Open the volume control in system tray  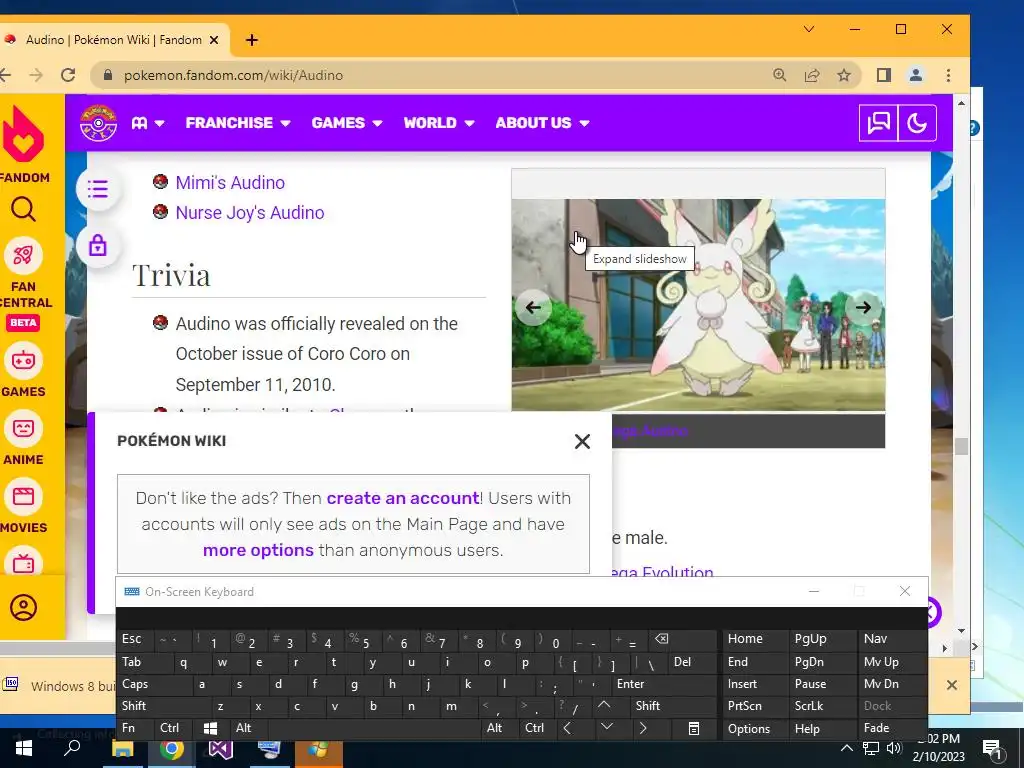click(x=894, y=748)
